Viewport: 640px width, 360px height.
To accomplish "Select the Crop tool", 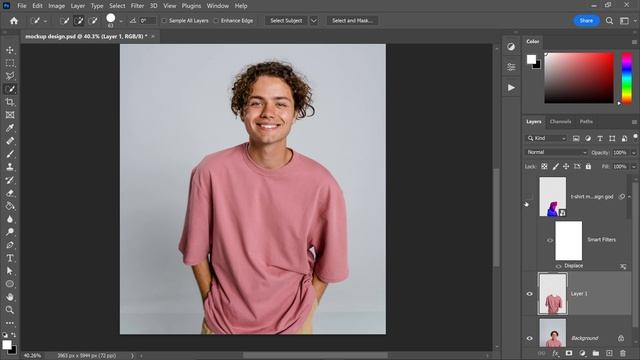I will coord(10,102).
